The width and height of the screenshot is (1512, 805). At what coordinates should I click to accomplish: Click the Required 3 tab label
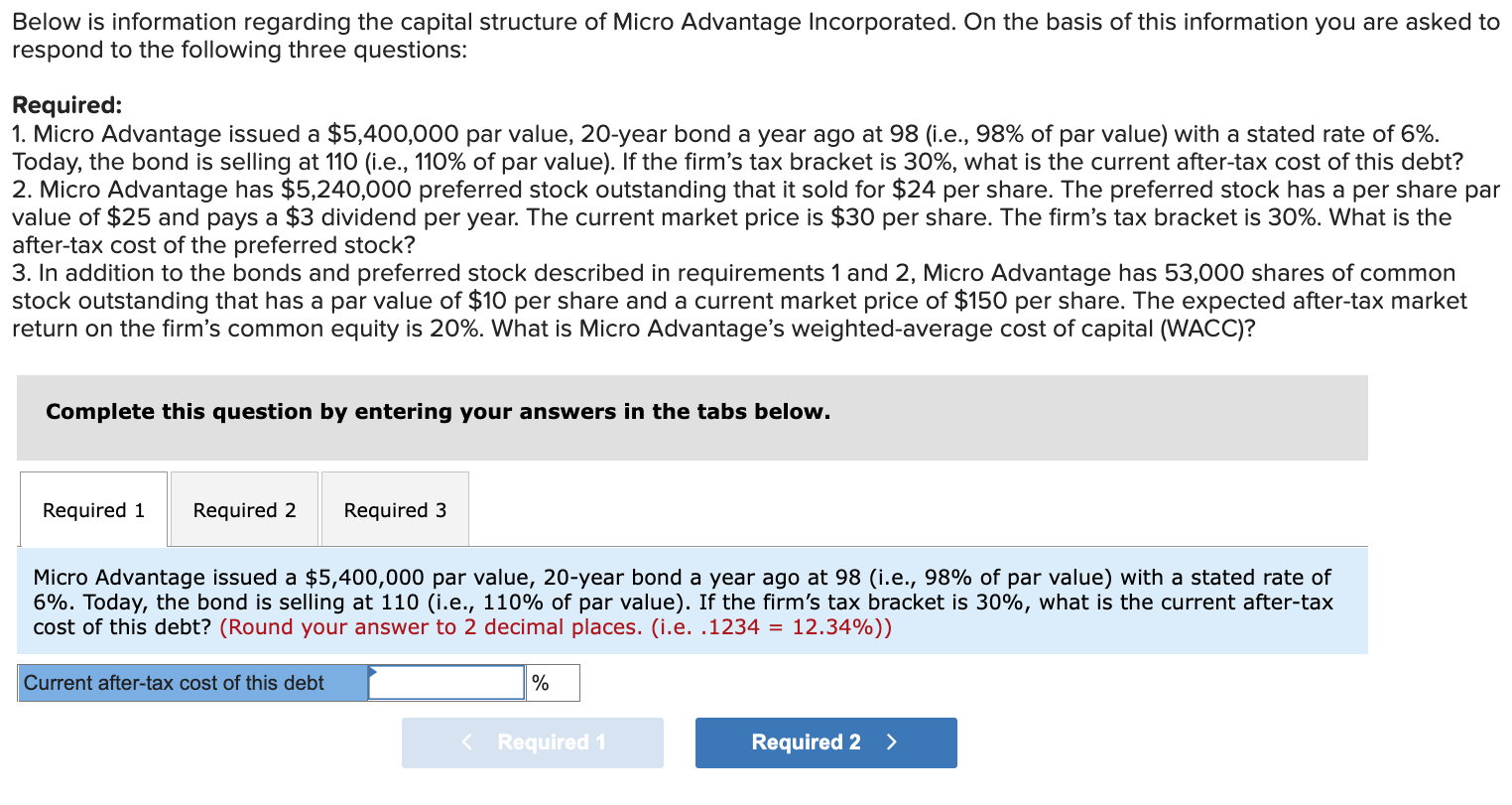pos(394,509)
